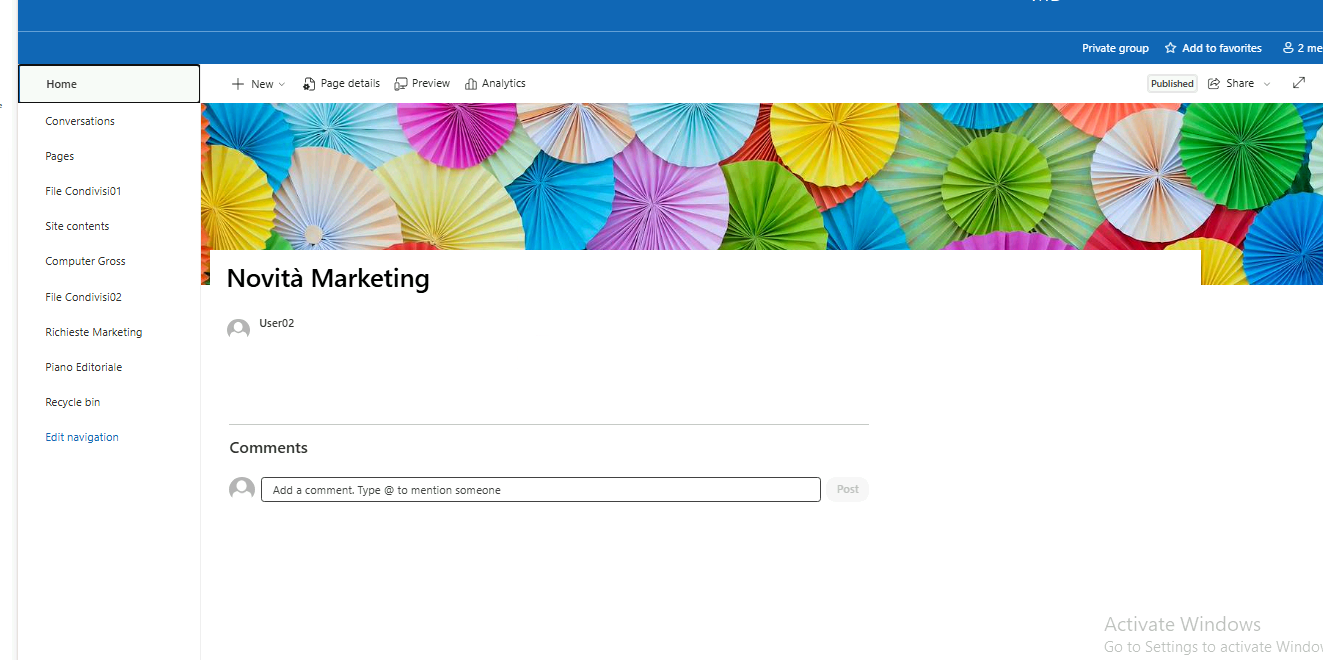The height and width of the screenshot is (660, 1323).
Task: Click the Private group label
Action: tap(1115, 48)
